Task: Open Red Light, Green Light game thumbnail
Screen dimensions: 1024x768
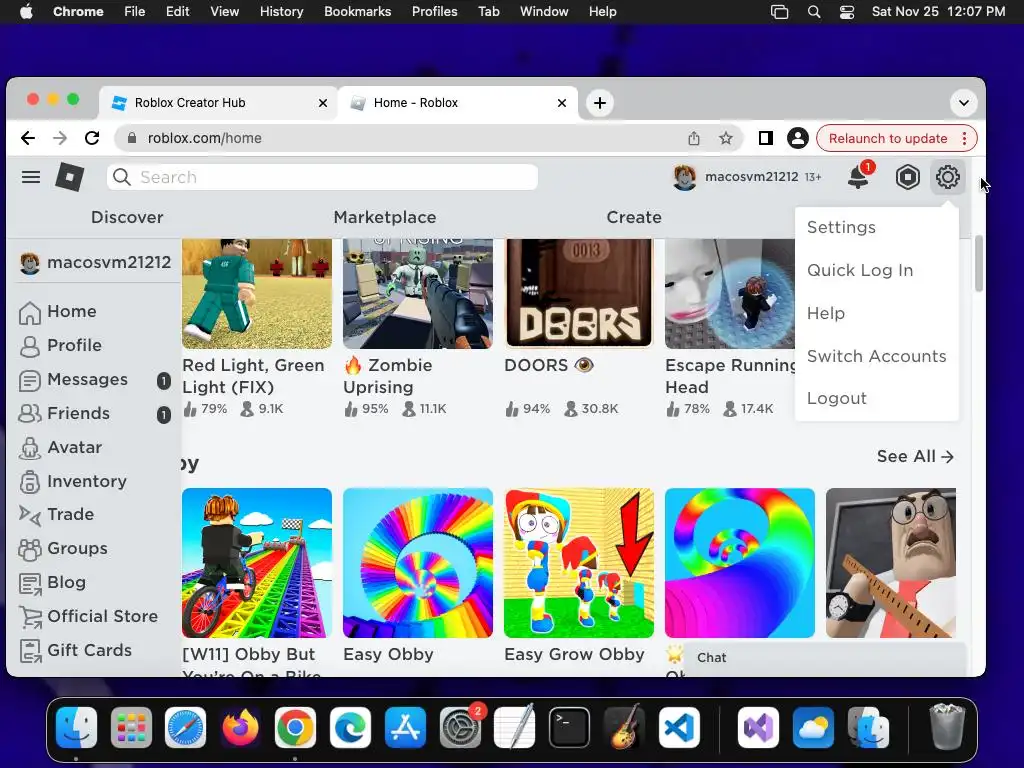Action: coord(257,293)
